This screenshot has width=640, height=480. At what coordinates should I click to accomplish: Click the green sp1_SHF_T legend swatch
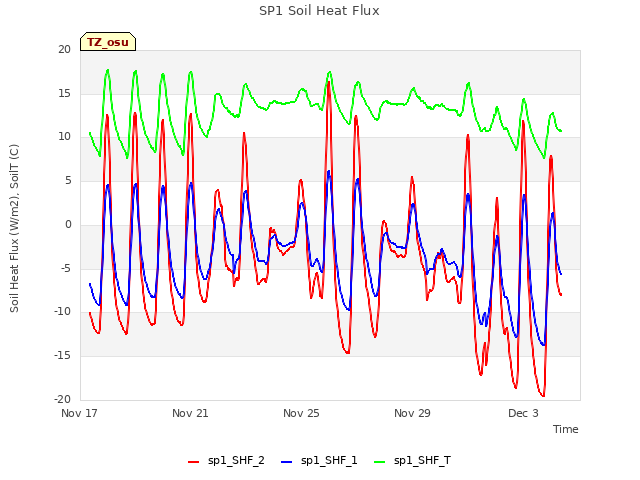click(x=380, y=462)
